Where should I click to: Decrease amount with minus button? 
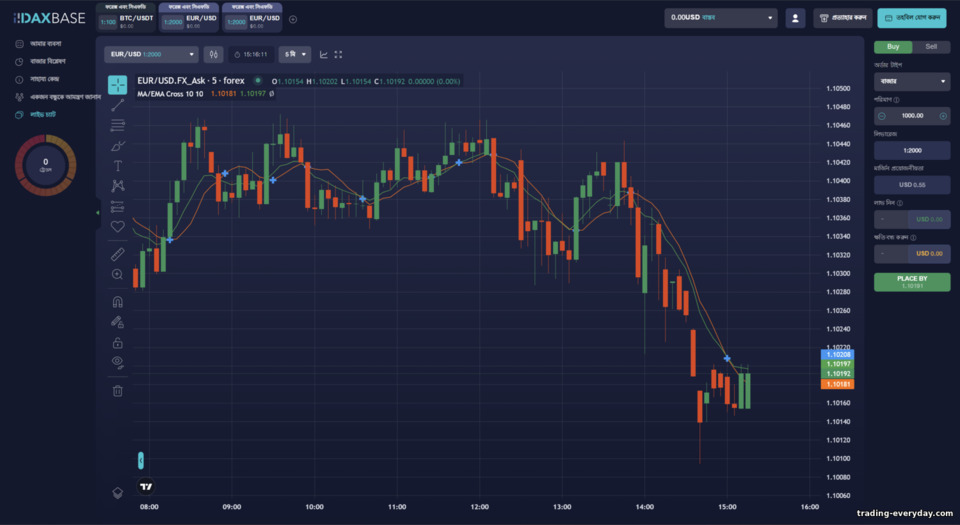882,116
